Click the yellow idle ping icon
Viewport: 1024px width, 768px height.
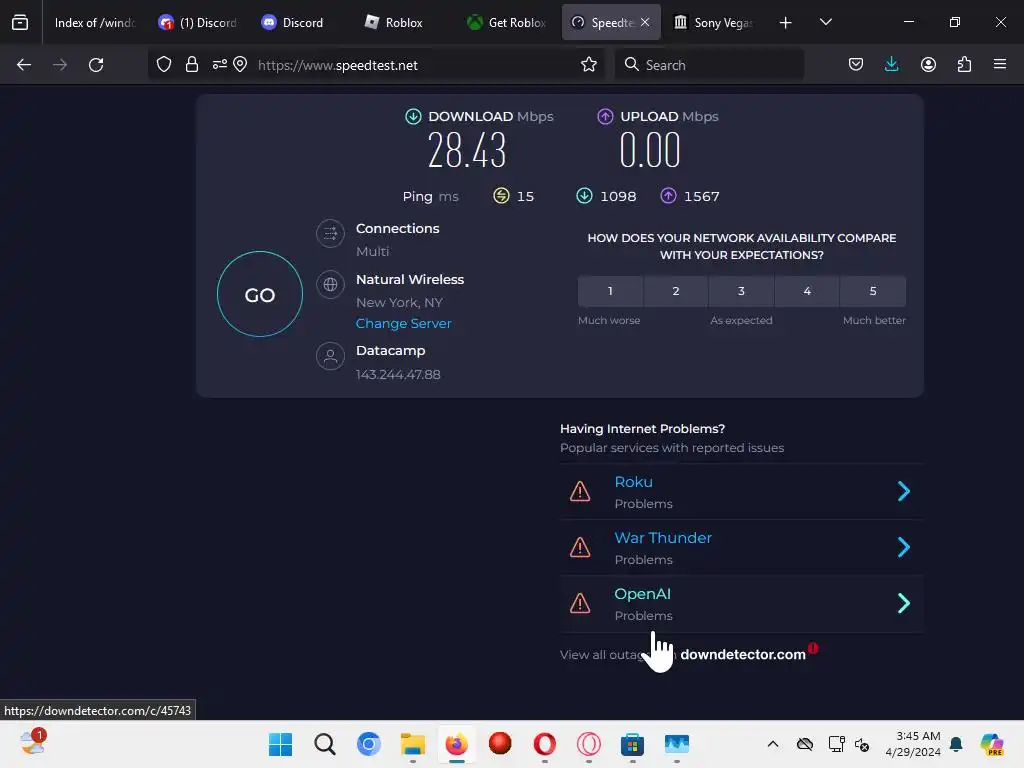501,196
